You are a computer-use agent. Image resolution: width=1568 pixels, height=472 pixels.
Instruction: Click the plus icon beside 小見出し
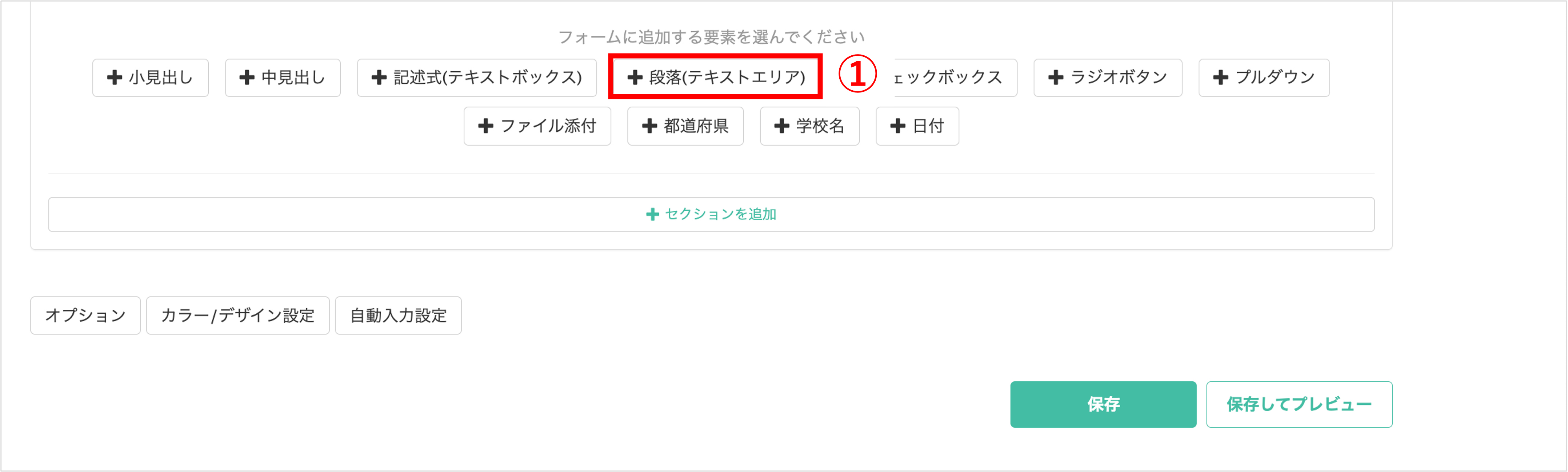pyautogui.click(x=115, y=78)
